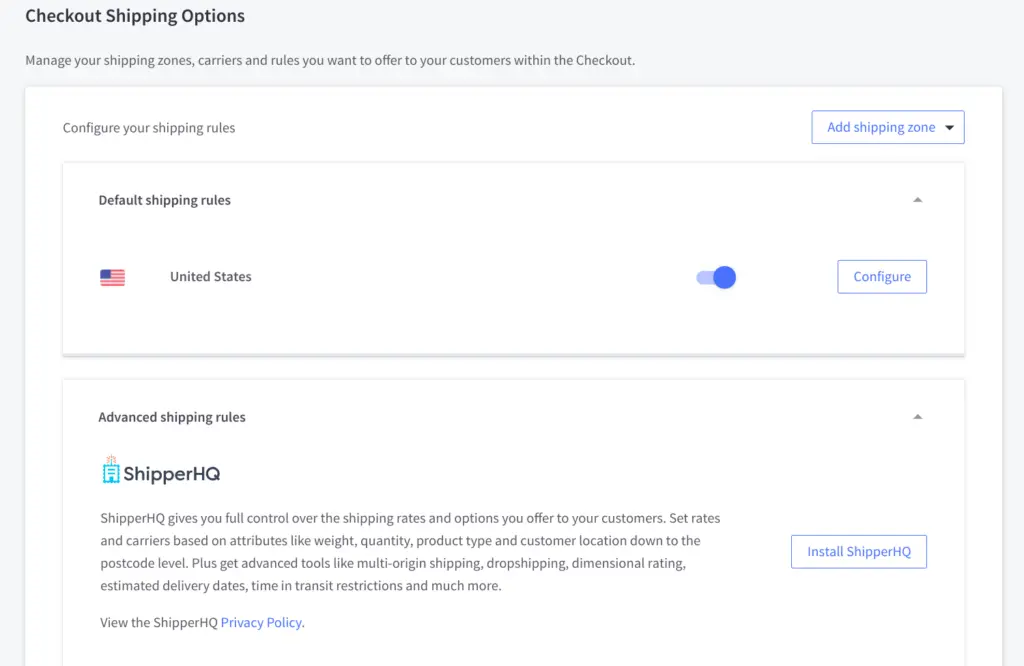Collapse the Default shipping rules section
The image size is (1024, 666).
[x=917, y=200]
